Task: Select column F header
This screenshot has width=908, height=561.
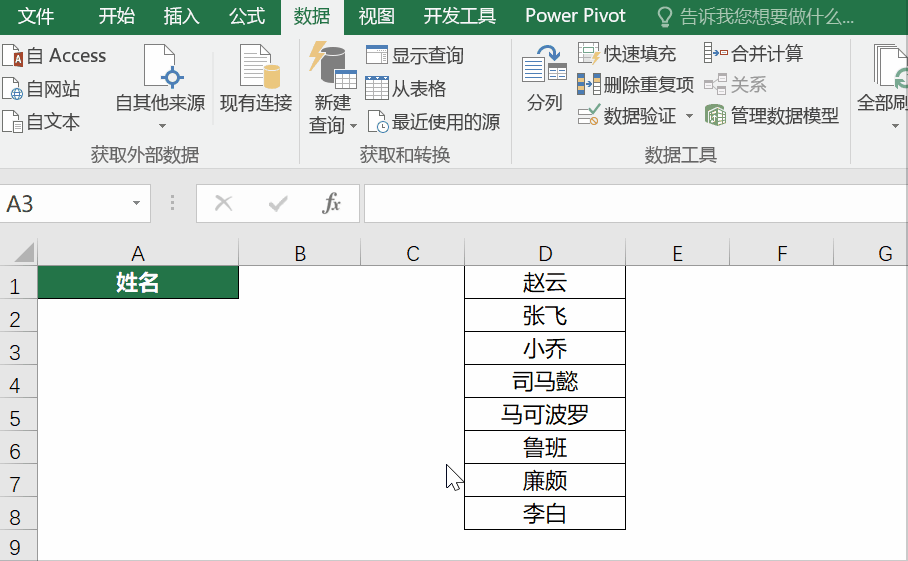Action: (x=782, y=253)
